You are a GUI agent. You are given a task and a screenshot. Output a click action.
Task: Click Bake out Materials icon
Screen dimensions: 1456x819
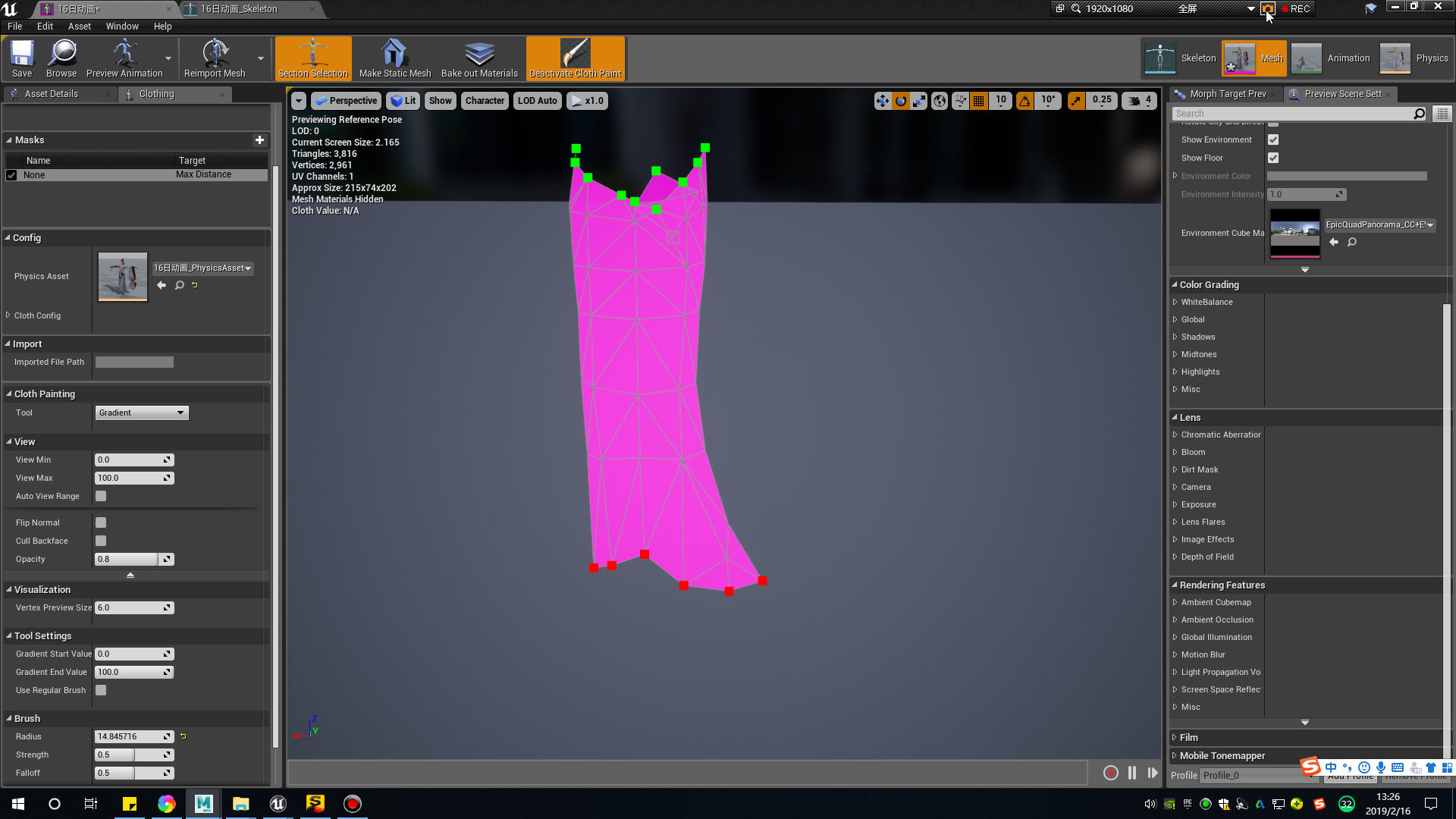point(479,58)
